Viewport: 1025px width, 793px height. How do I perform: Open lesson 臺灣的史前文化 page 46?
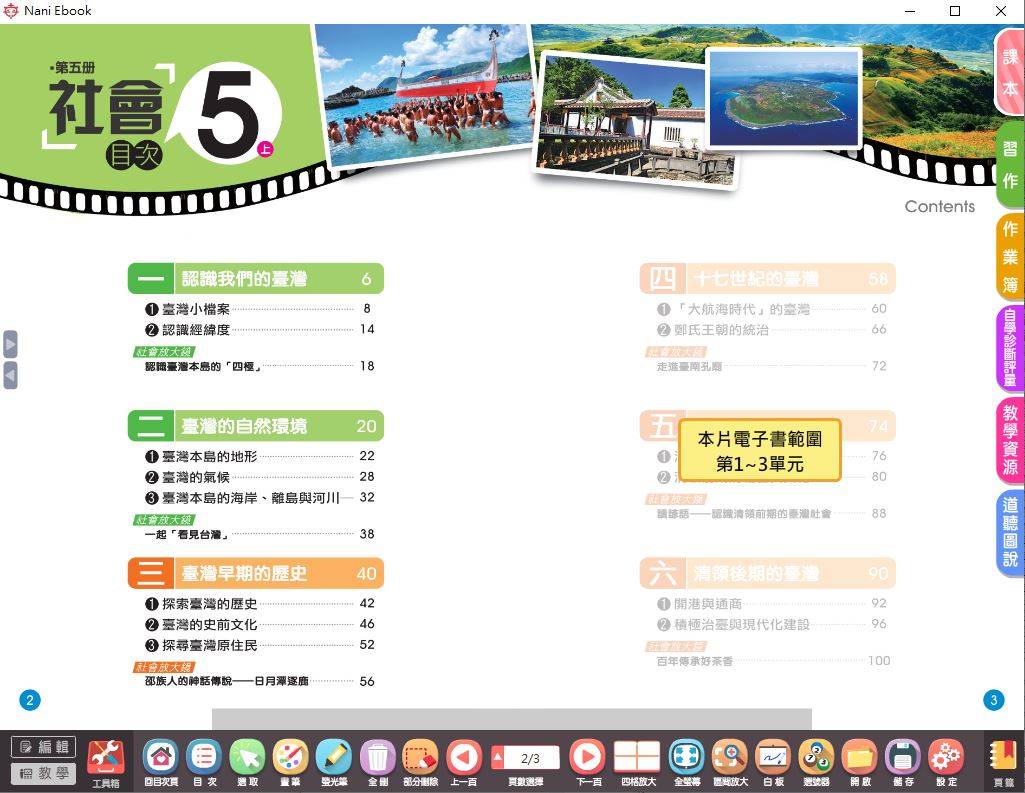click(259, 624)
